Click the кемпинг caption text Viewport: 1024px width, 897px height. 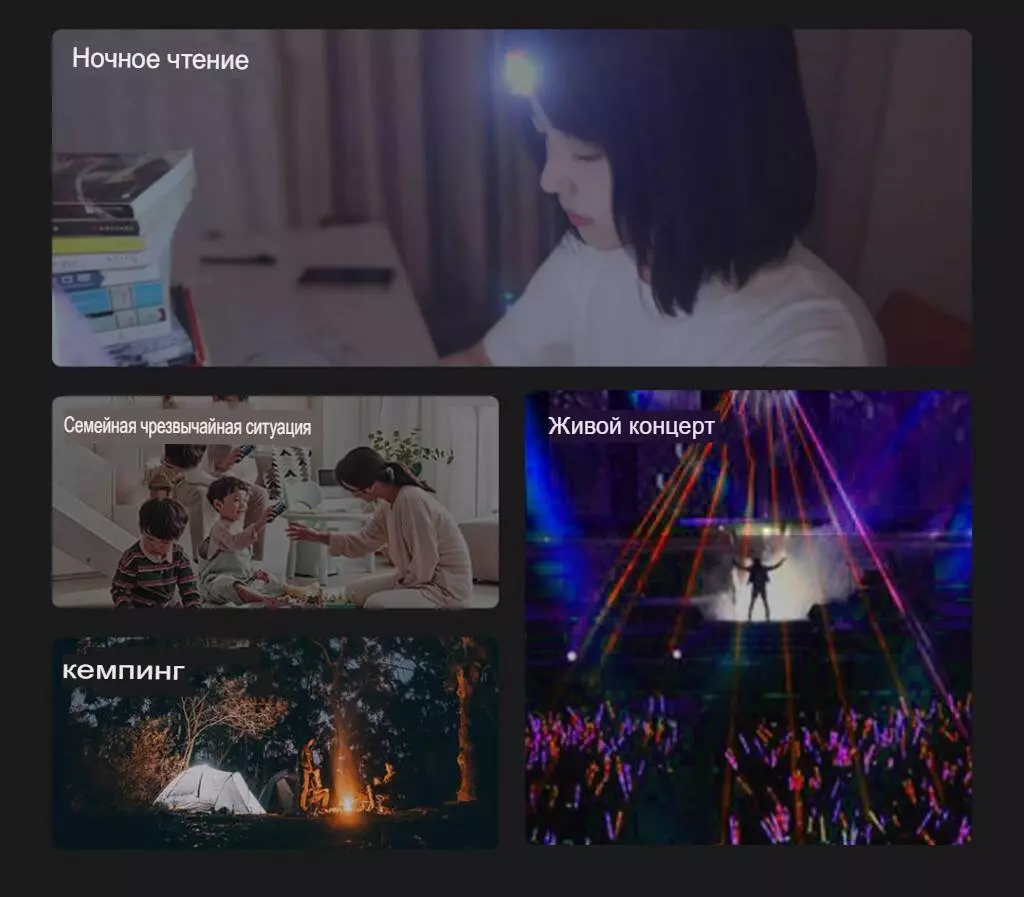(123, 671)
